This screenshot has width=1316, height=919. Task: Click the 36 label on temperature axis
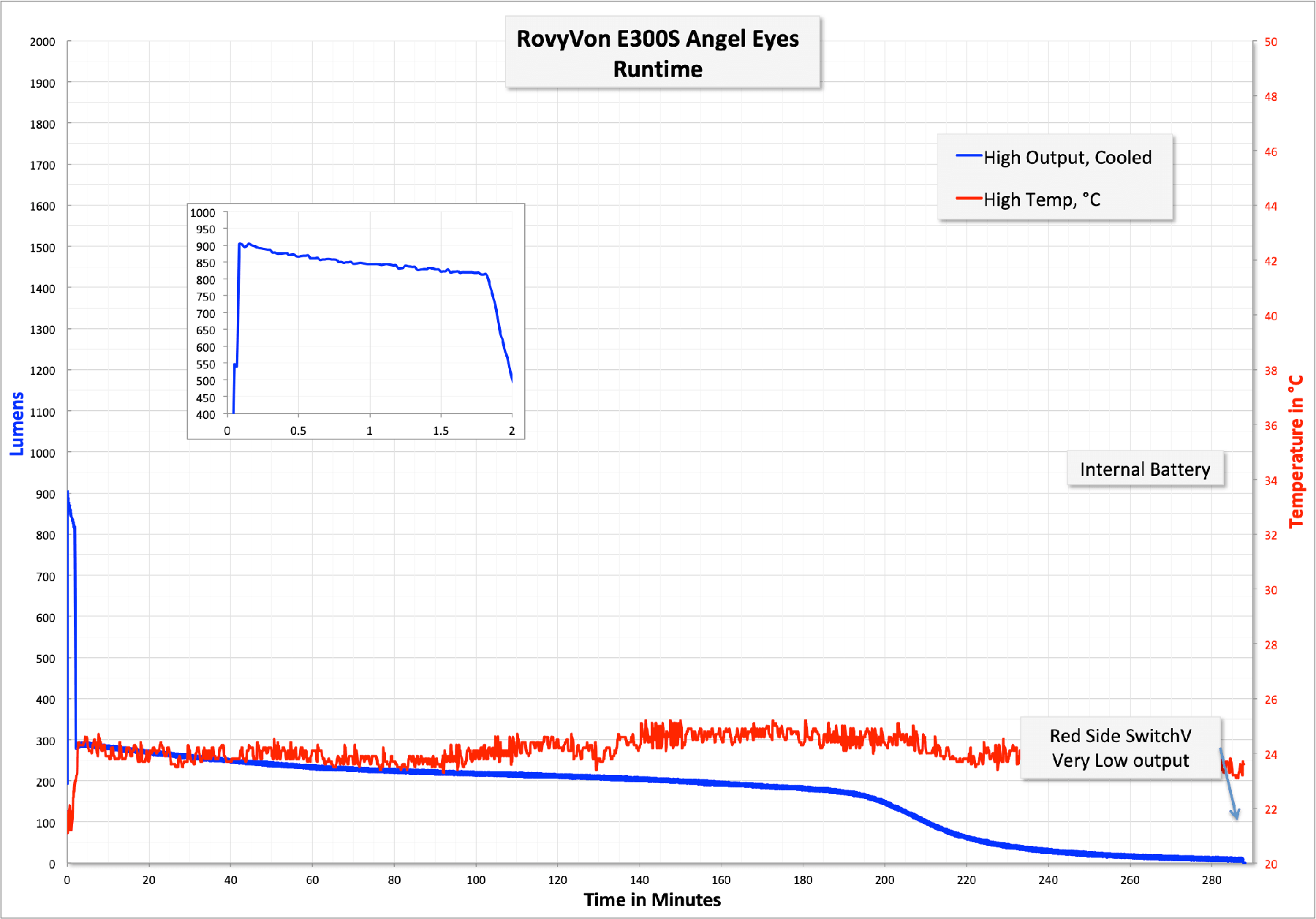tap(1271, 426)
